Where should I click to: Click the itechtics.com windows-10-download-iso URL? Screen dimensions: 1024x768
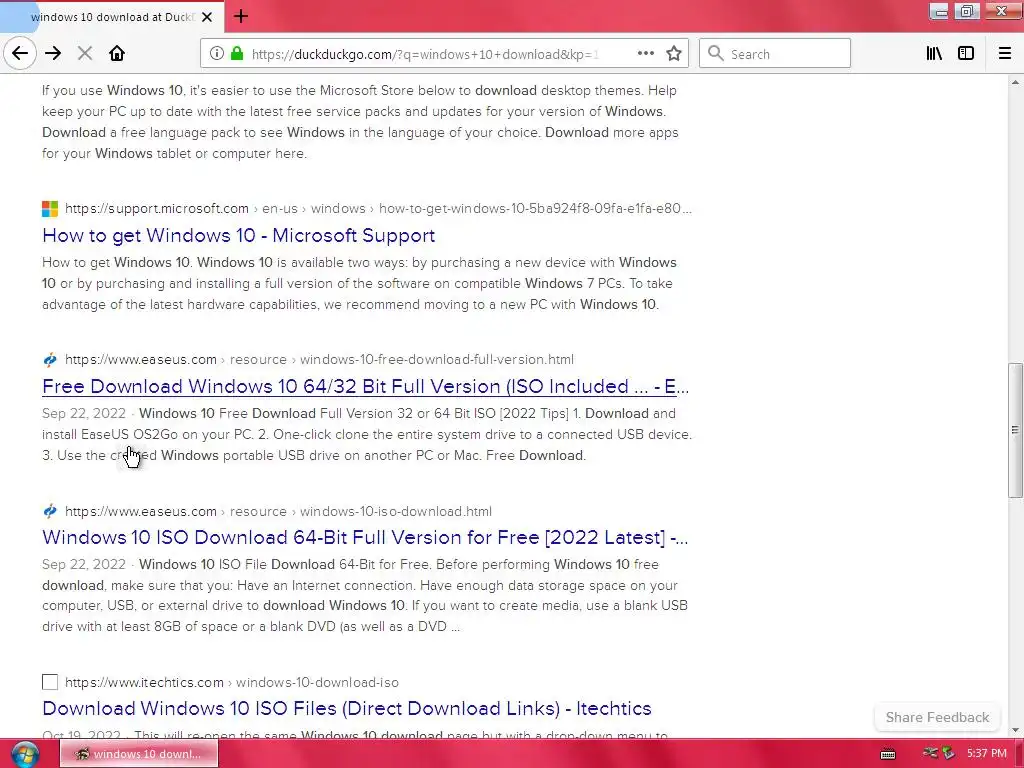click(232, 682)
